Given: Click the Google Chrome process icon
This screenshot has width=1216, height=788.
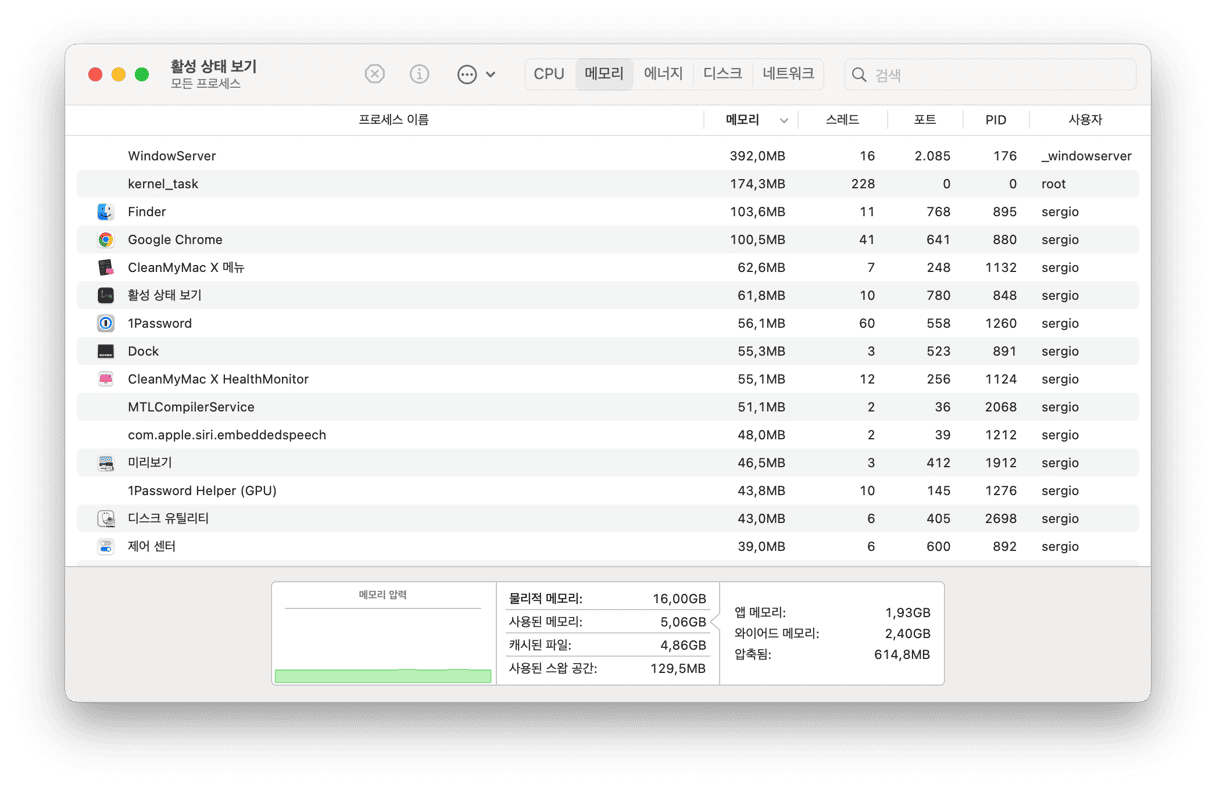Looking at the screenshot, I should tap(106, 240).
